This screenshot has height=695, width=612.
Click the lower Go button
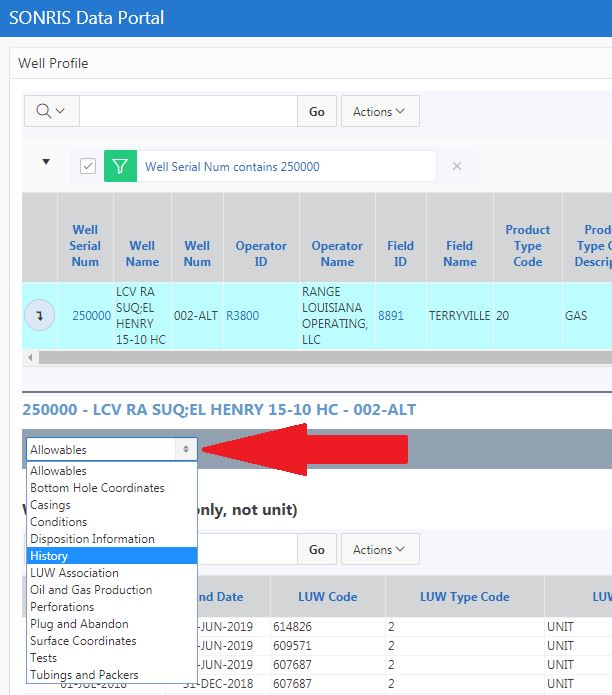(316, 549)
